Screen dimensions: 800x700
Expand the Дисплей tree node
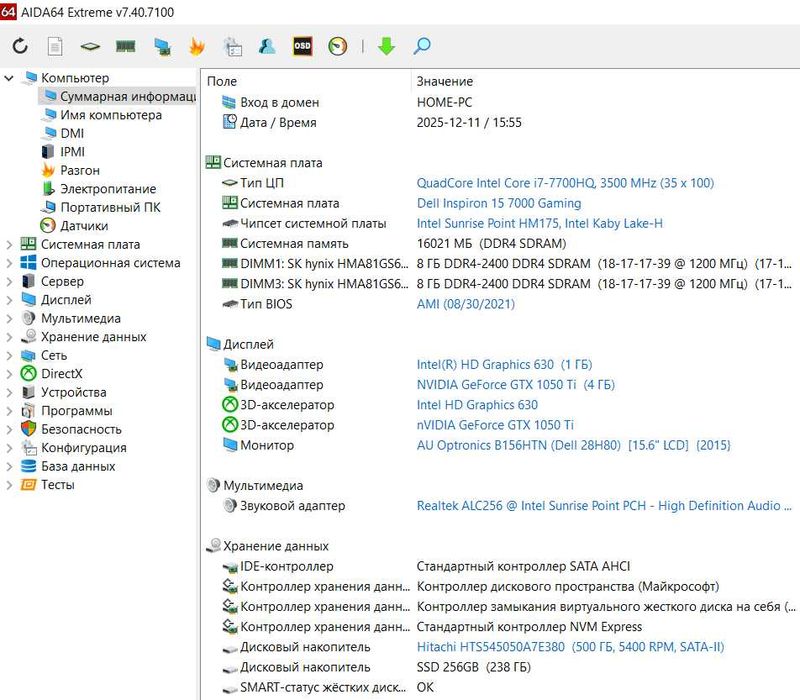(x=9, y=299)
